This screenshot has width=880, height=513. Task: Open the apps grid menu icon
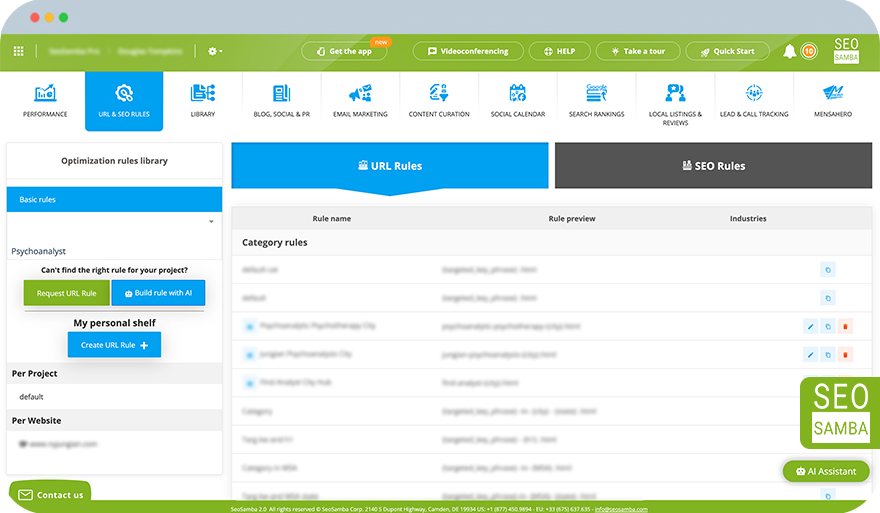click(19, 51)
